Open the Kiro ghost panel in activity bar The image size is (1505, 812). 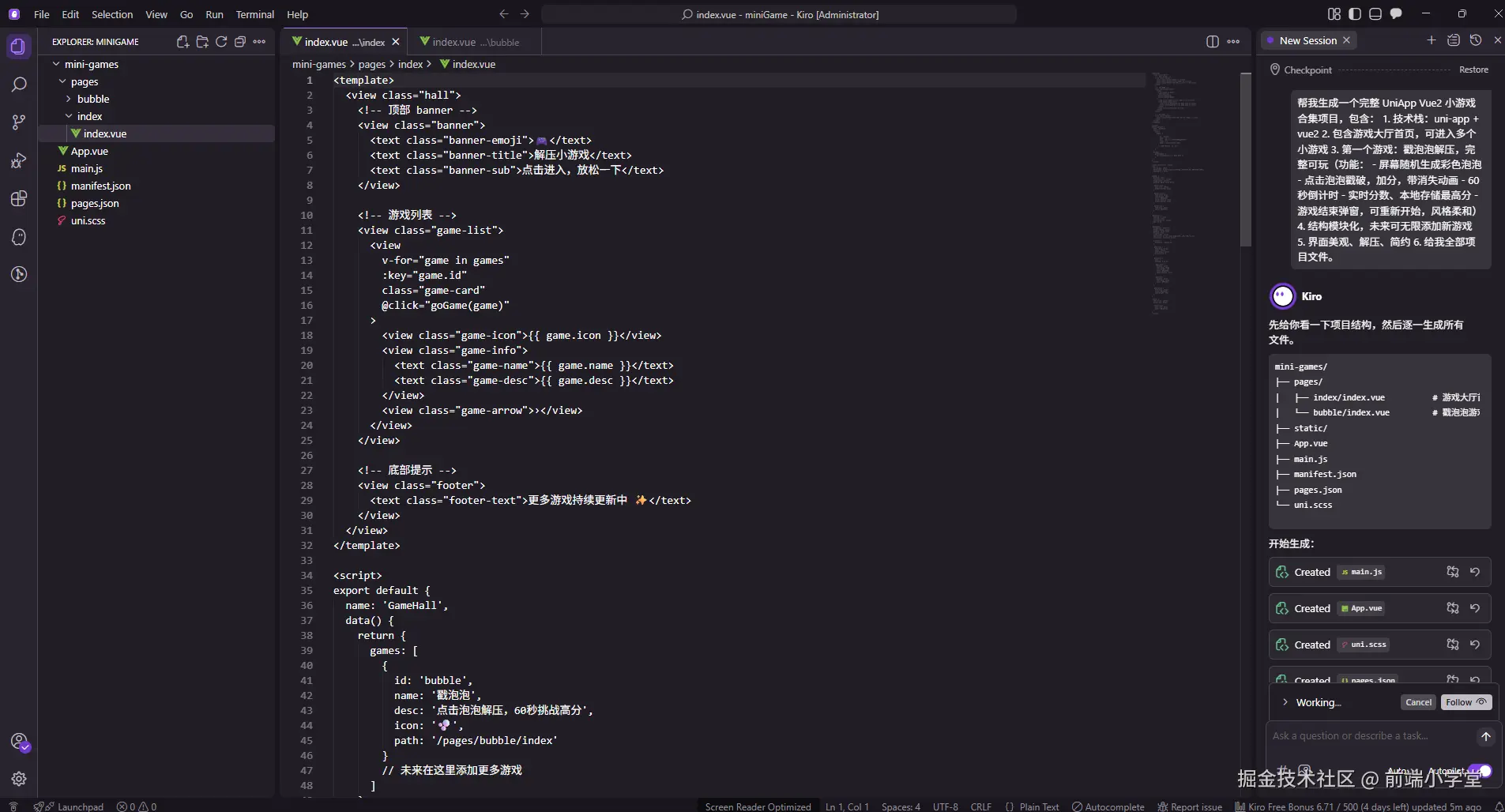coord(19,237)
